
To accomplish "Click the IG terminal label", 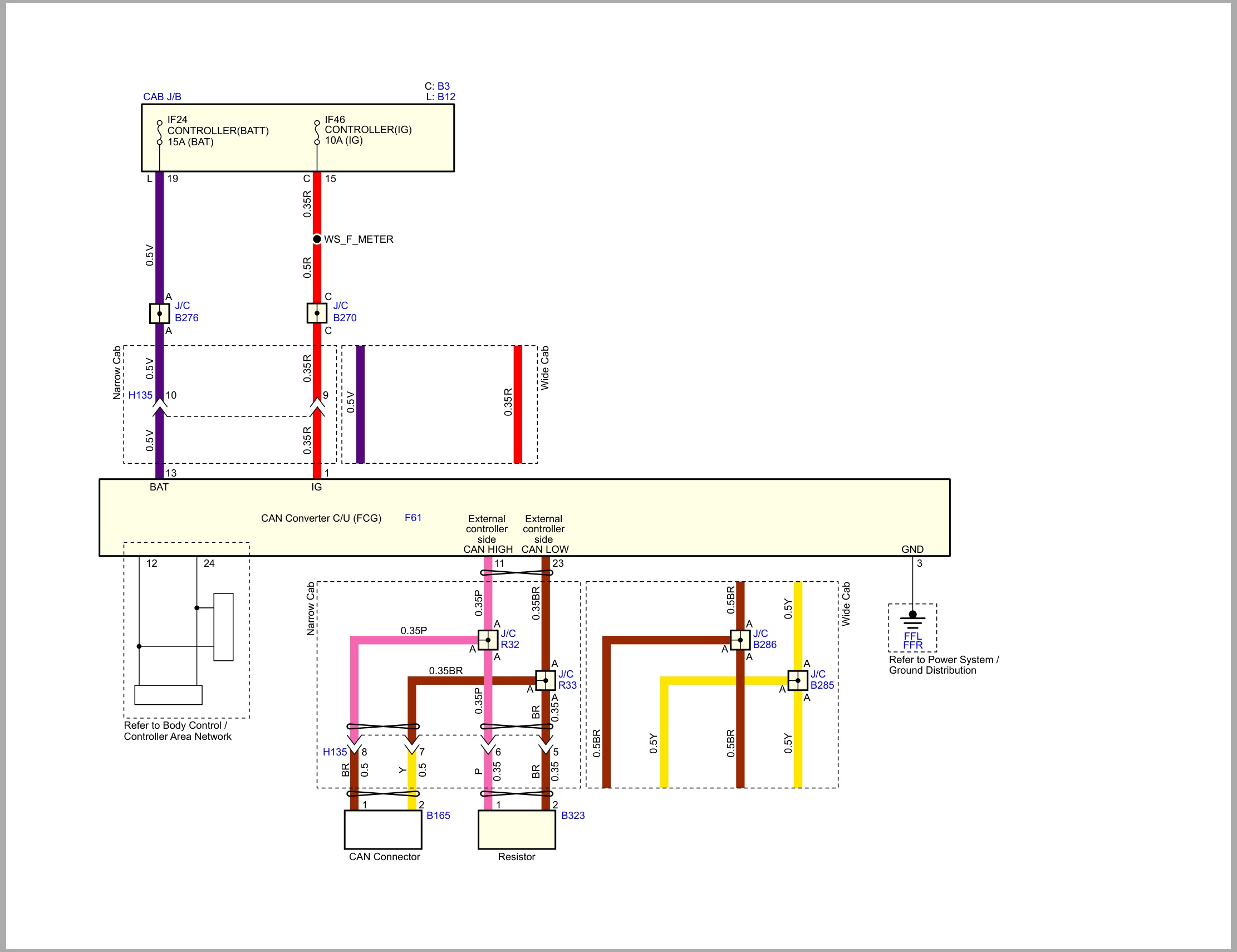I will [x=317, y=487].
